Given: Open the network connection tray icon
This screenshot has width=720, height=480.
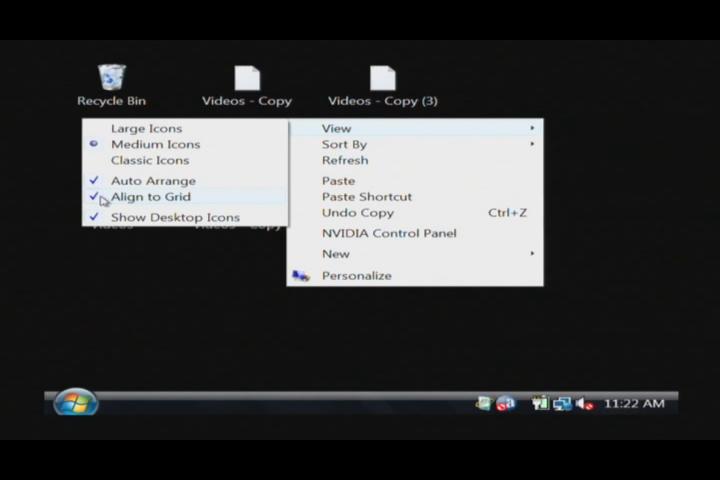Looking at the screenshot, I should [562, 404].
